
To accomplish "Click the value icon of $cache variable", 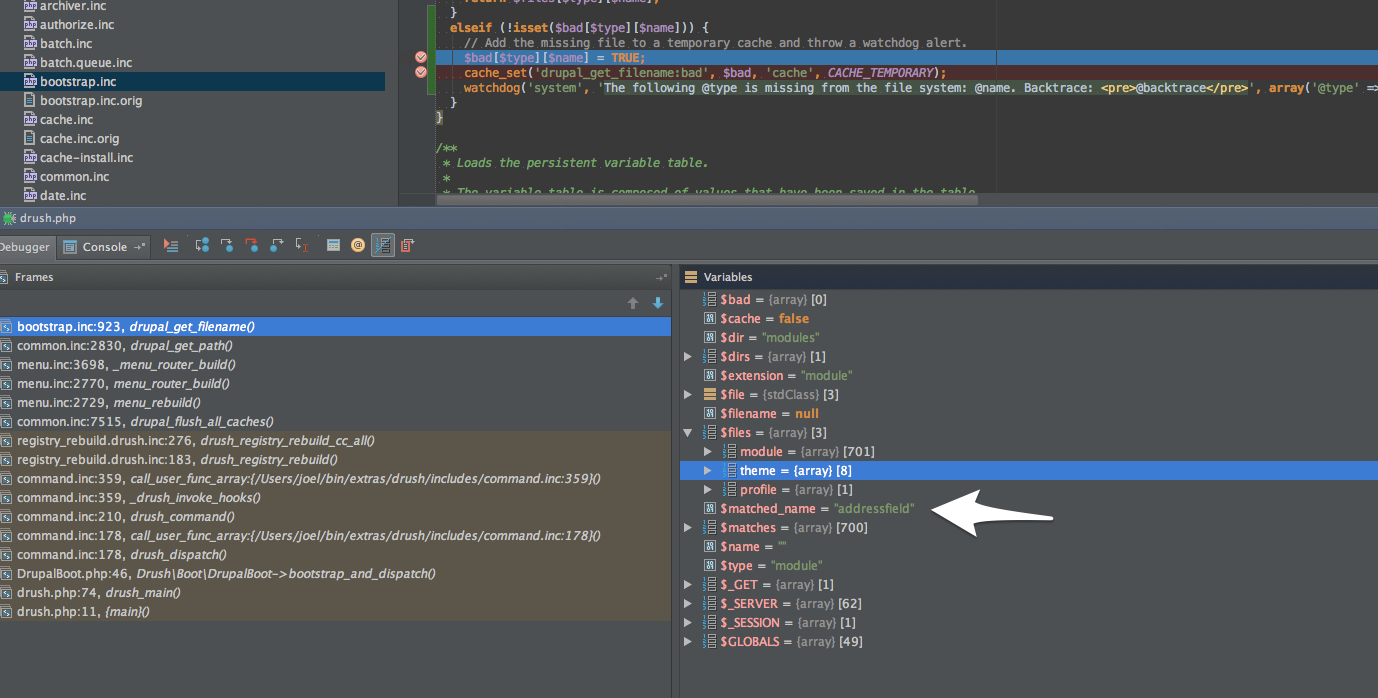I will pyautogui.click(x=710, y=318).
